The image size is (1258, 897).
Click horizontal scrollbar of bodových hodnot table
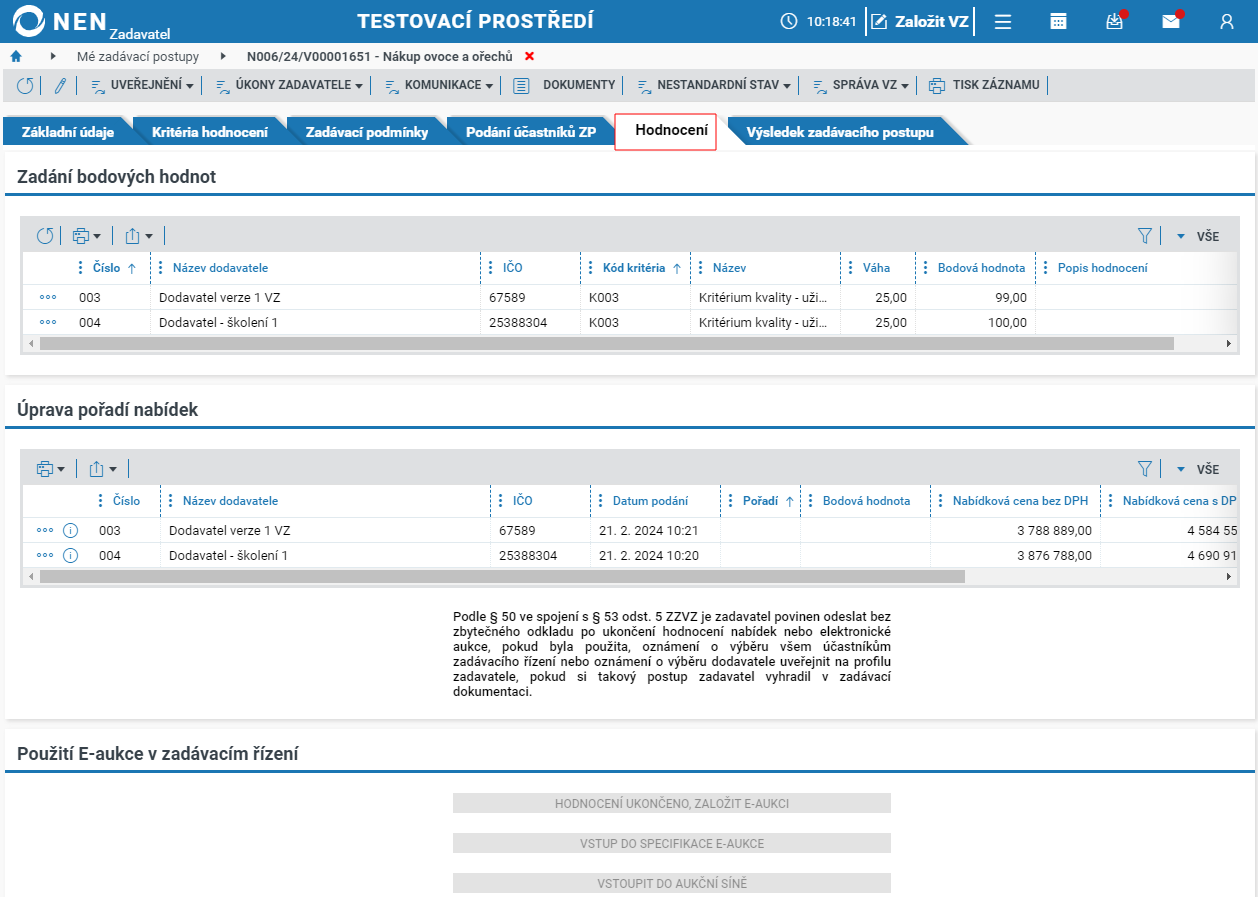[606, 343]
